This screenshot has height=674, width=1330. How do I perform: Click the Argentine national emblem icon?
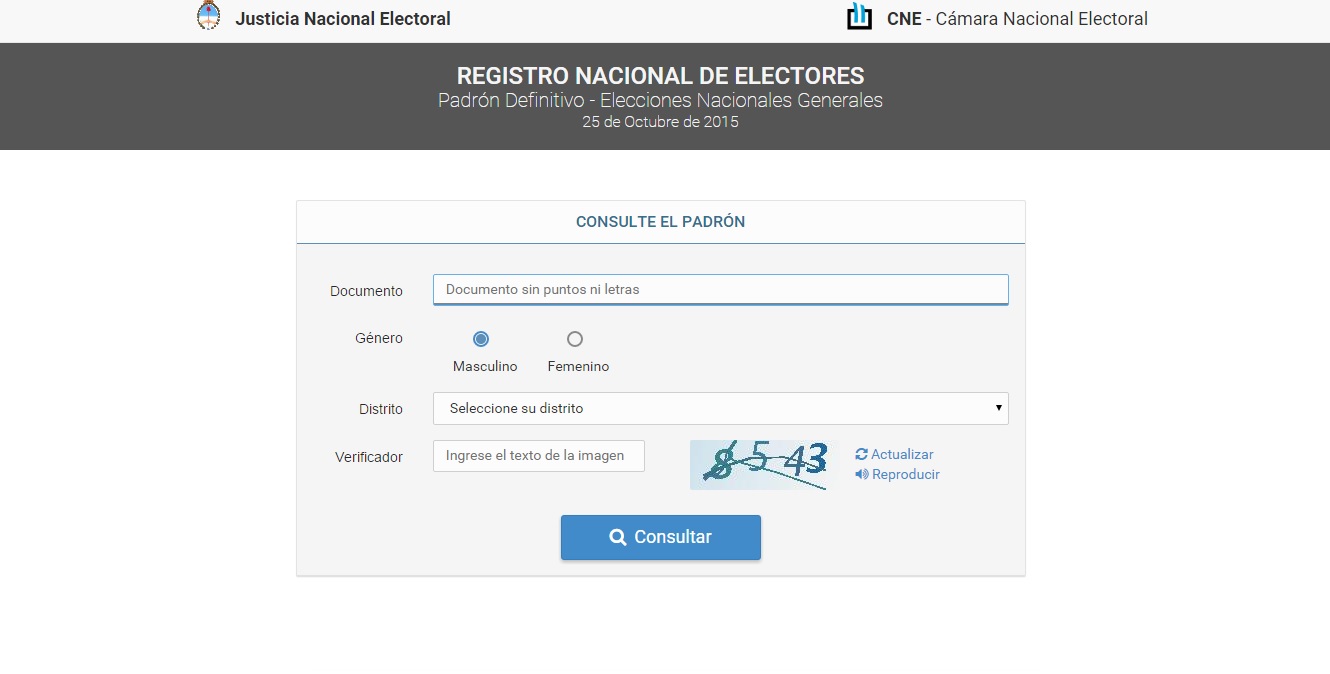pyautogui.click(x=208, y=16)
